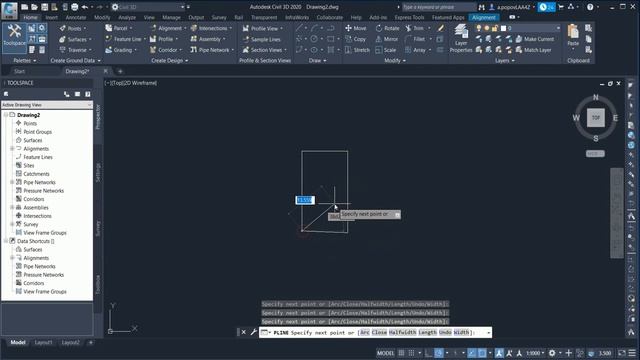This screenshot has height=360, width=640.
Task: Toggle polar tracking in status bar
Action: [x=439, y=353]
